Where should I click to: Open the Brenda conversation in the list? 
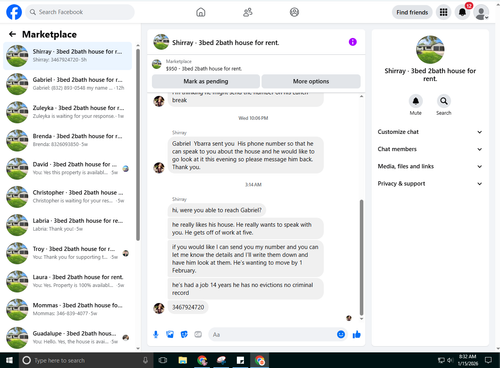click(x=68, y=140)
